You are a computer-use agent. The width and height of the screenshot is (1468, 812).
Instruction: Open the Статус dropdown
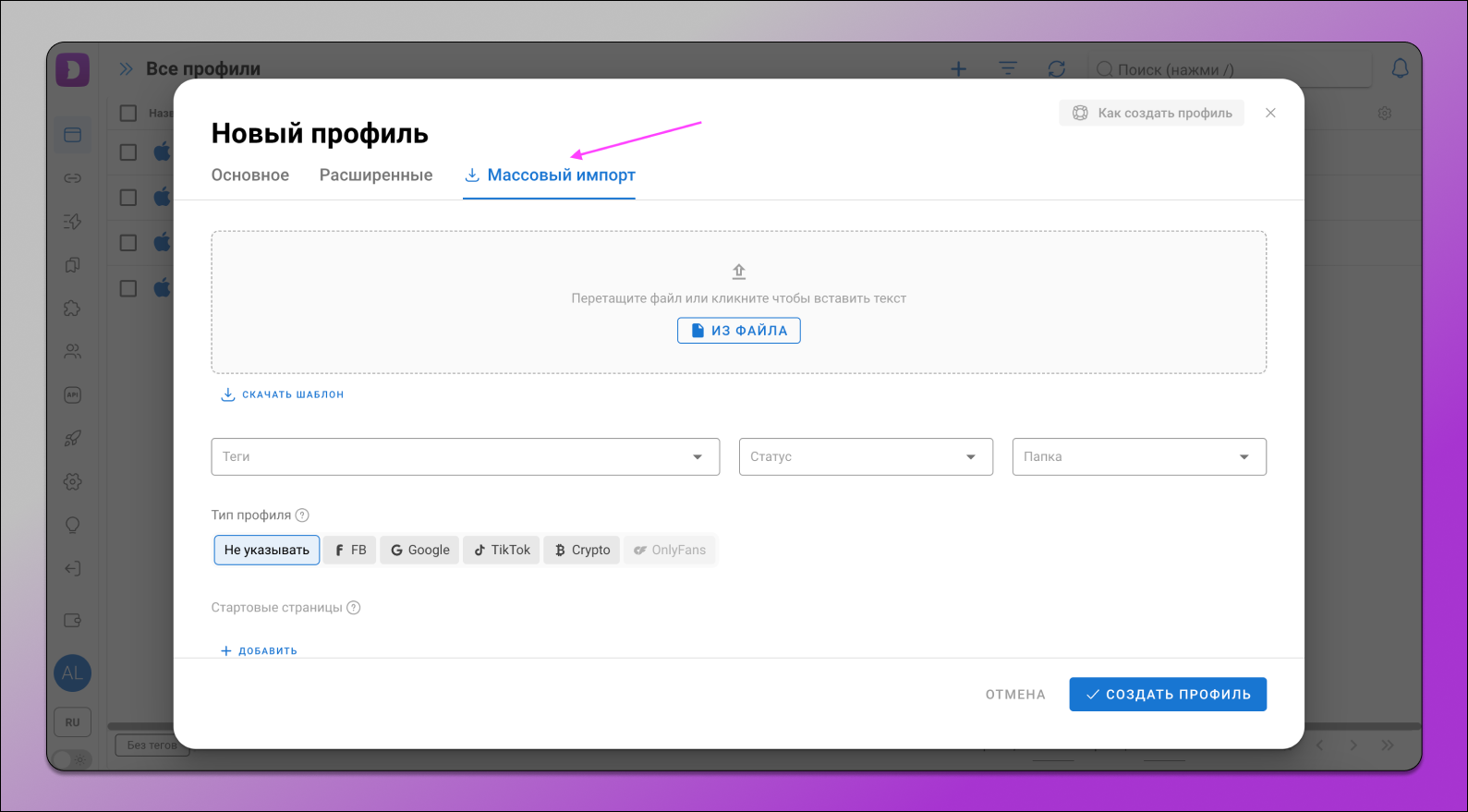tap(866, 456)
